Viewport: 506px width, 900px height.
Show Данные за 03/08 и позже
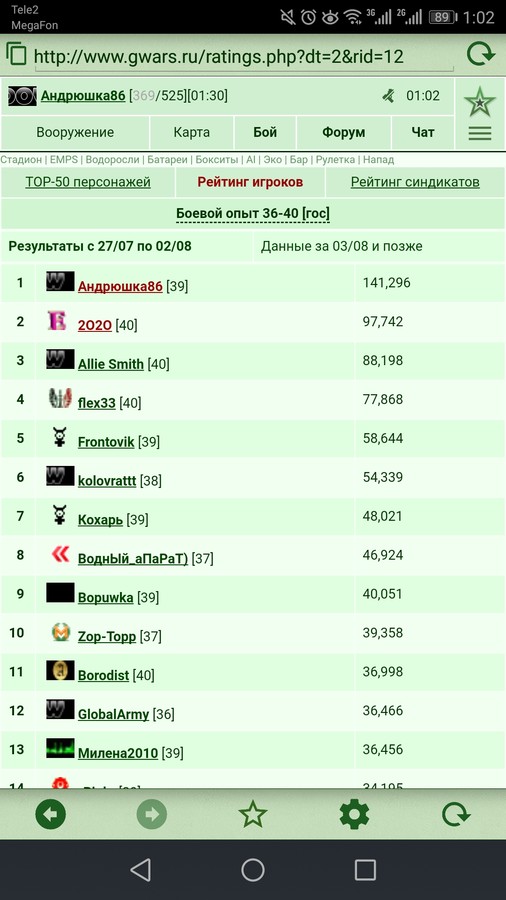coord(341,246)
